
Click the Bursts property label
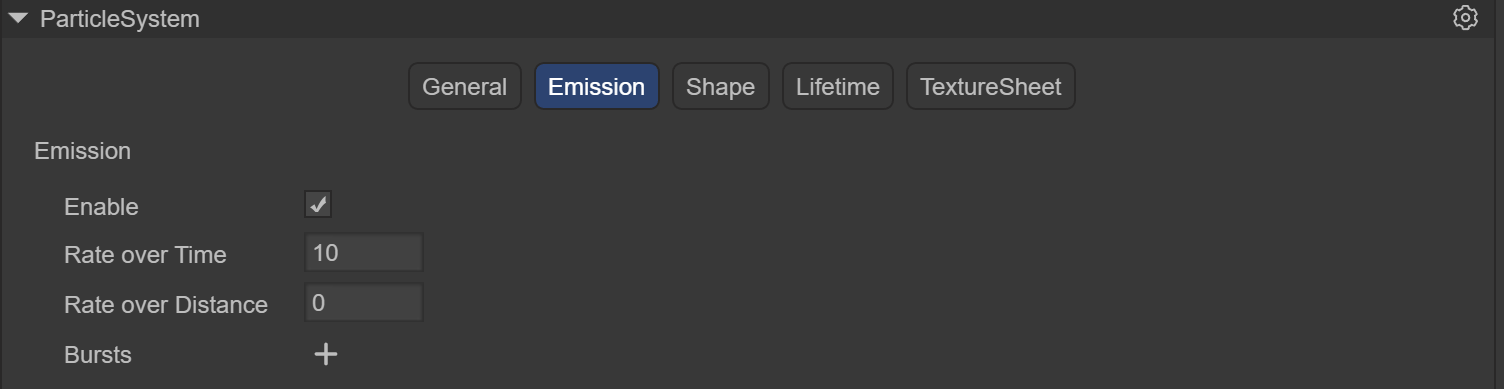(98, 355)
